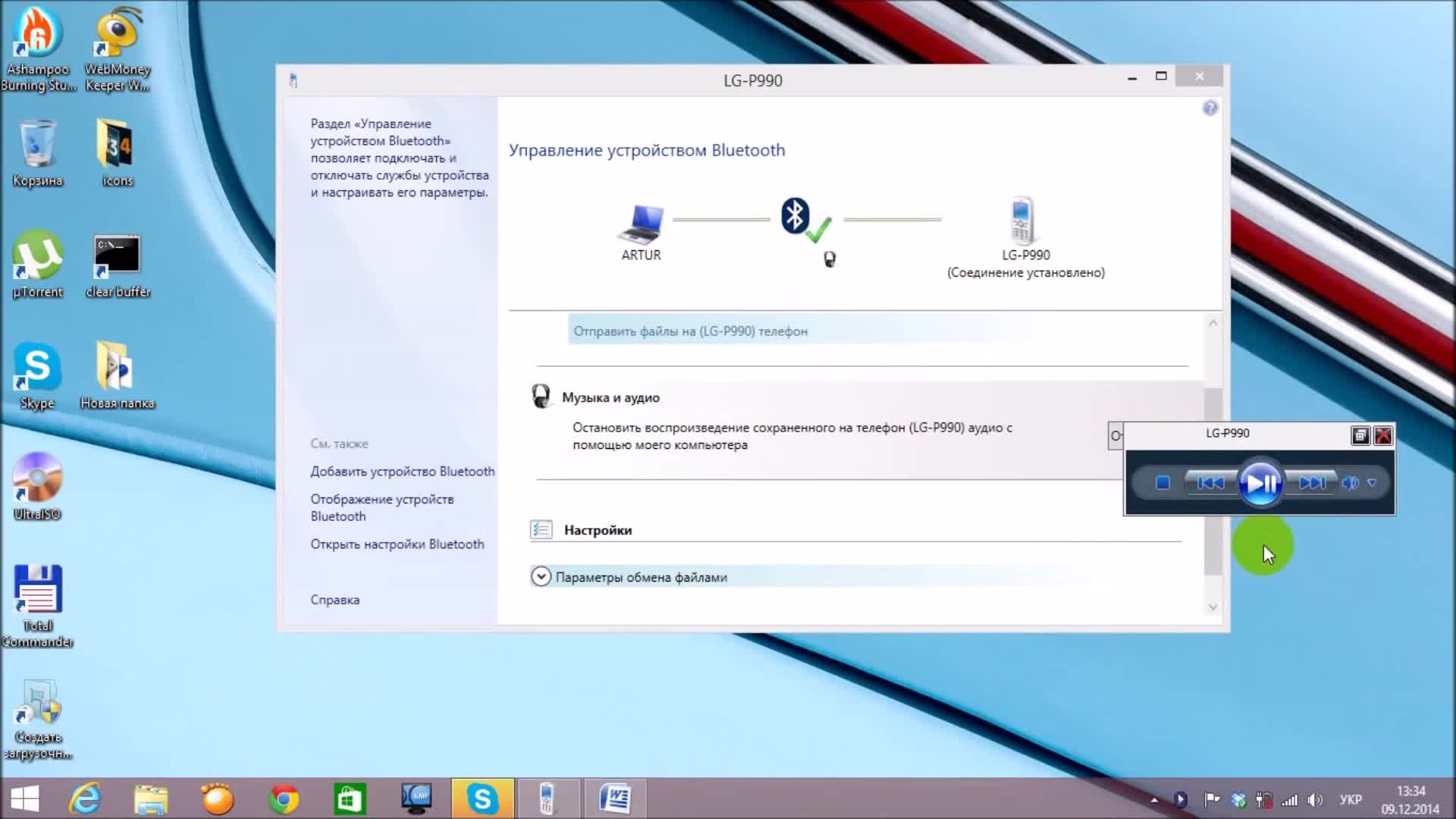Image resolution: width=1456 pixels, height=819 pixels.
Task: Open Action Center flag icon
Action: pos(1212,799)
